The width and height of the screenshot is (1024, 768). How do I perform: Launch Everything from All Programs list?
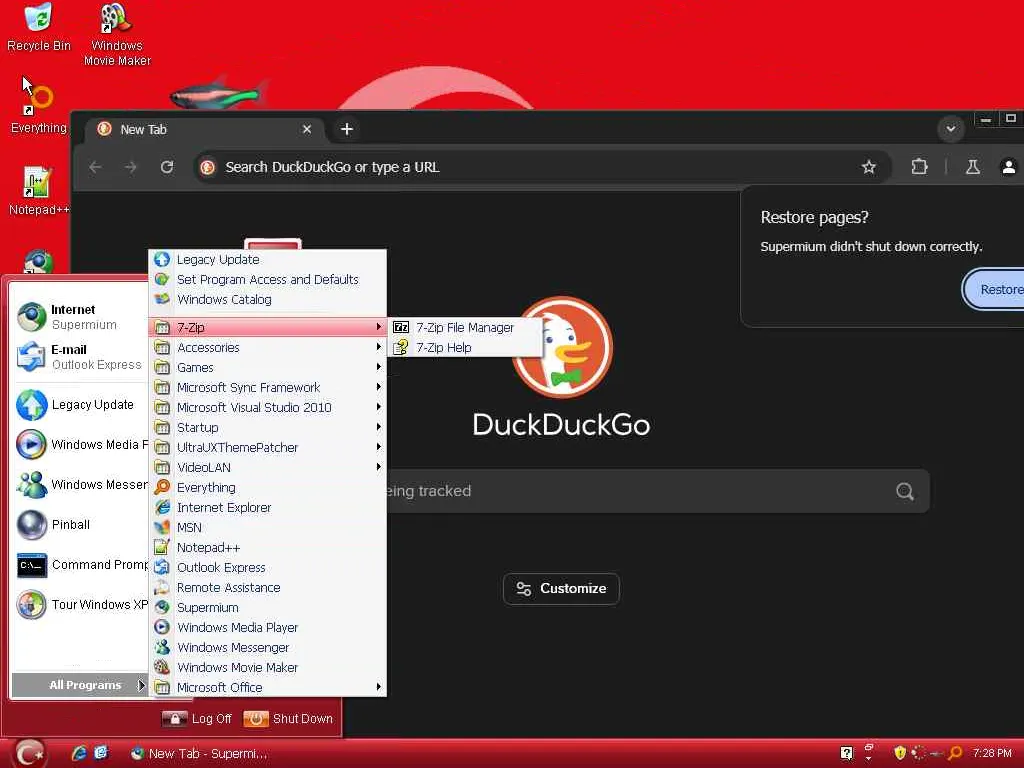coord(268,487)
